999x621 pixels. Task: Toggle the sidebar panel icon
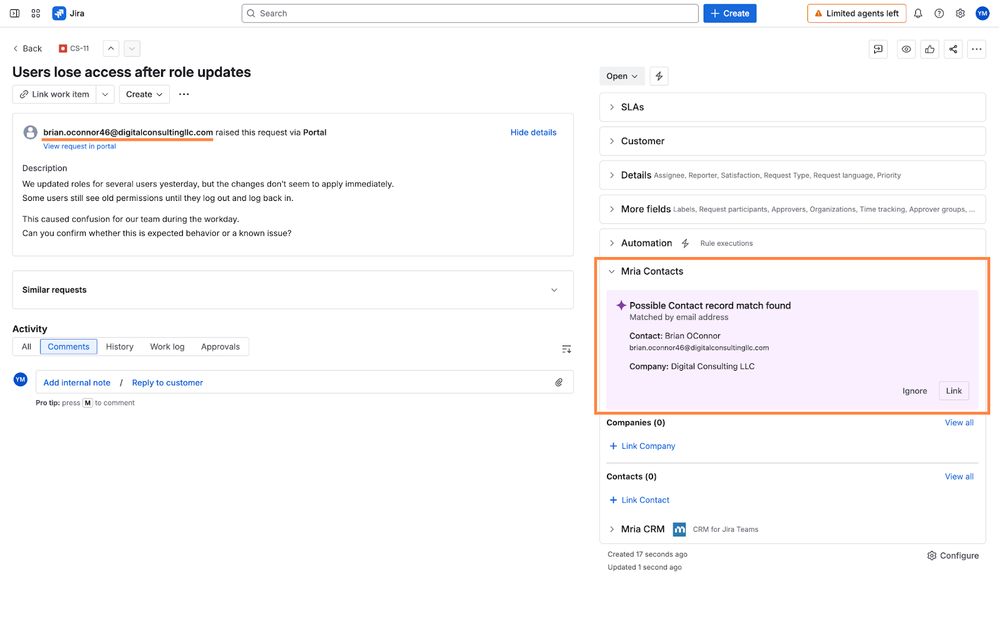[14, 13]
